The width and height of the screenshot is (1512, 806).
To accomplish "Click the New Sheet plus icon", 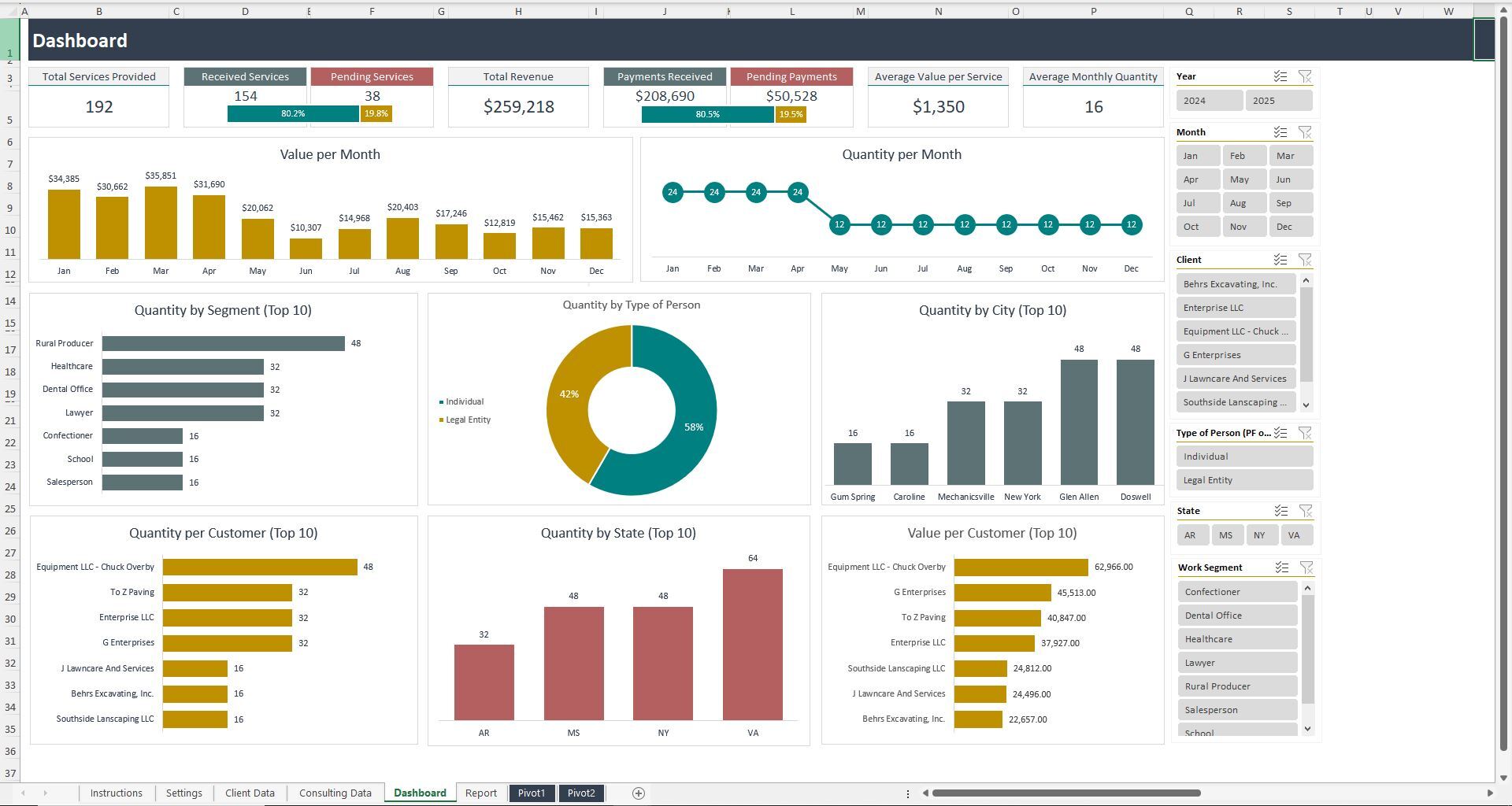I will (639, 793).
